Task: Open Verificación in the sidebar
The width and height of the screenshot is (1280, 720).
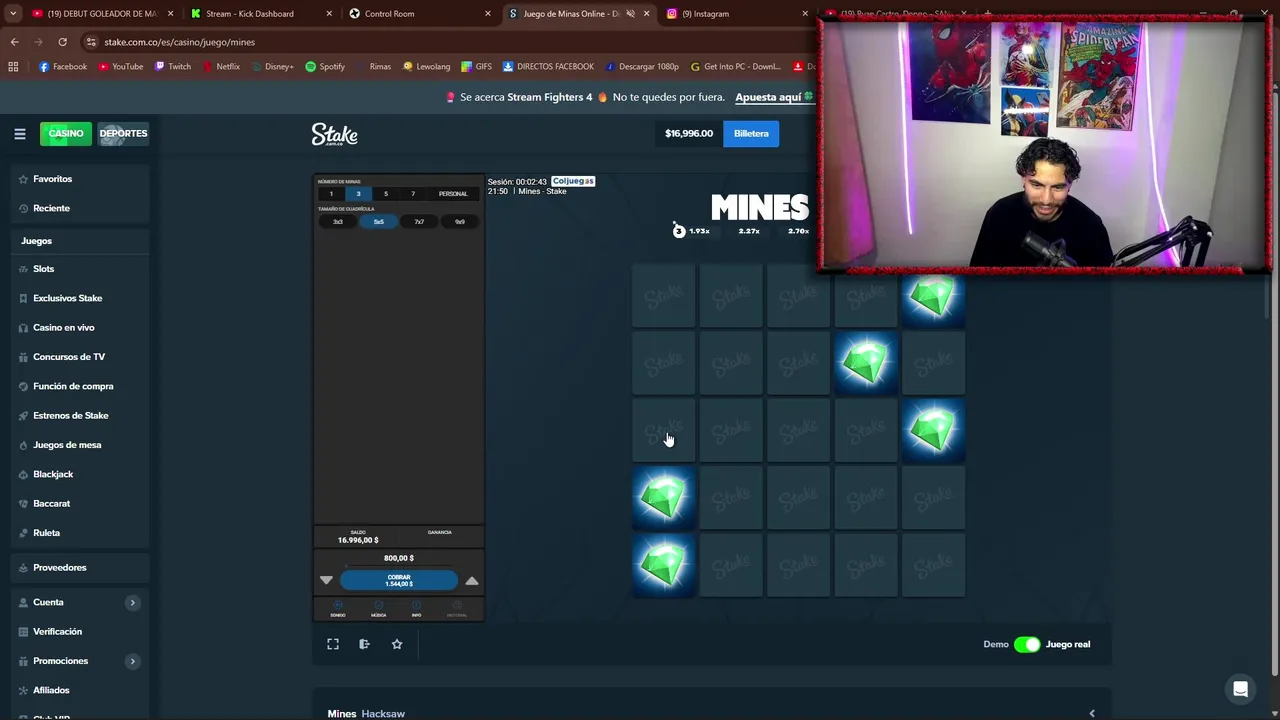Action: point(79,632)
